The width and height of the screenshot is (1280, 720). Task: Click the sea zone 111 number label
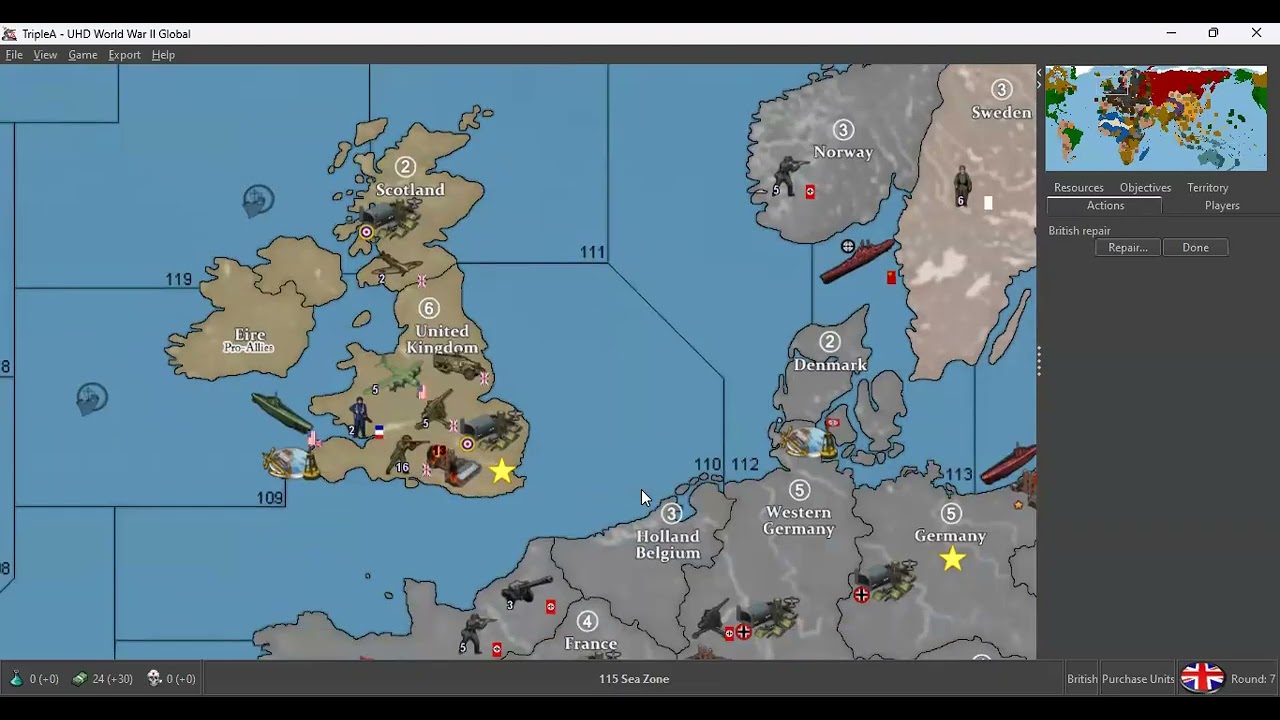coord(592,252)
